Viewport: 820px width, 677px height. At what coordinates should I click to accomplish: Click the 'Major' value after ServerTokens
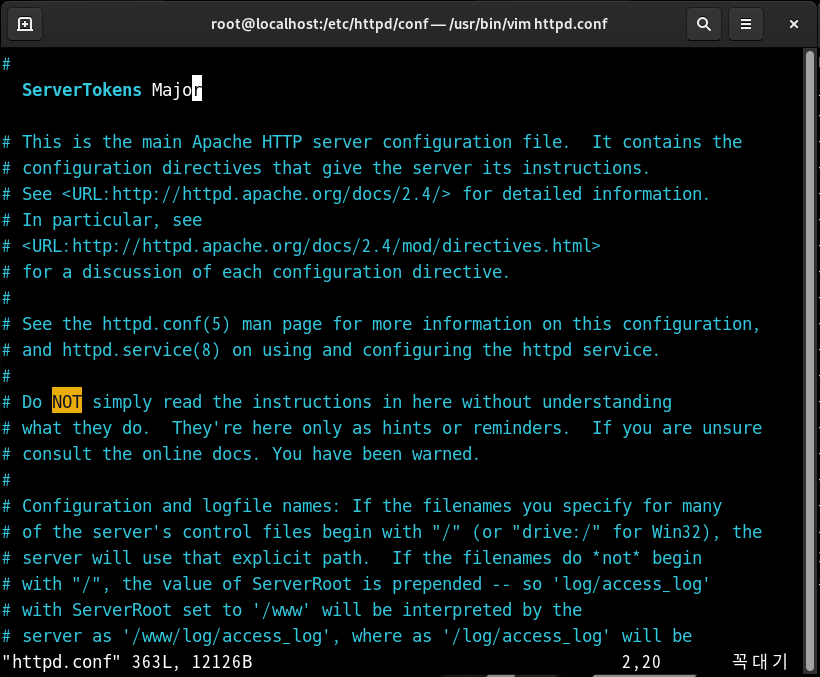177,90
